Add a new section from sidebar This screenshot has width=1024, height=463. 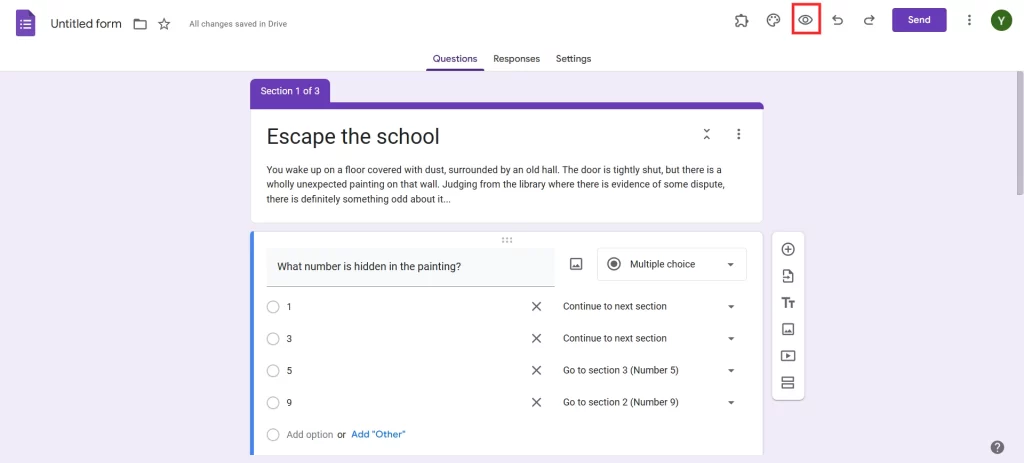[x=788, y=382]
